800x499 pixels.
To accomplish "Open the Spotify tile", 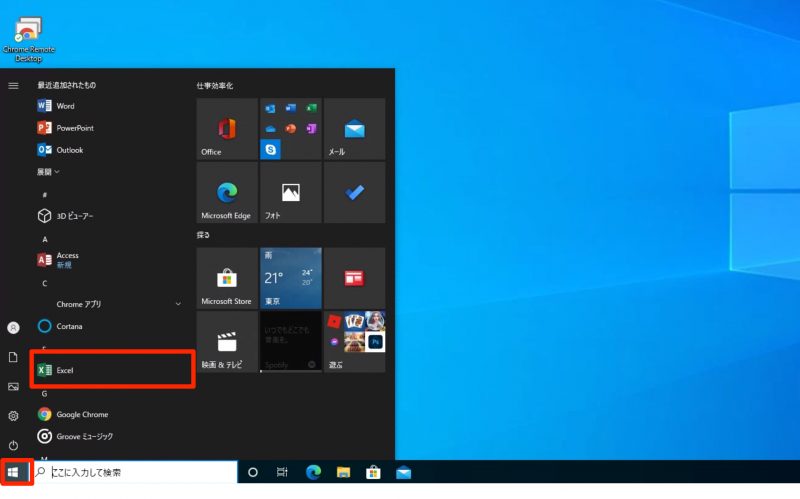I will click(x=291, y=342).
